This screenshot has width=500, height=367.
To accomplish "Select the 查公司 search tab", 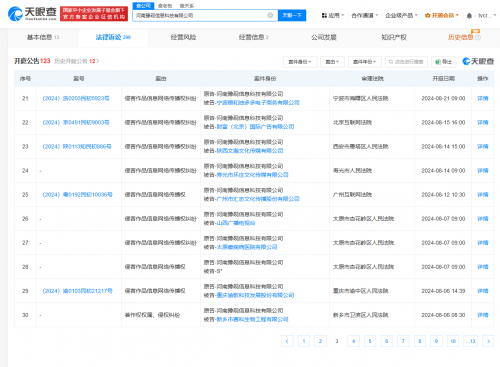I will point(143,6).
